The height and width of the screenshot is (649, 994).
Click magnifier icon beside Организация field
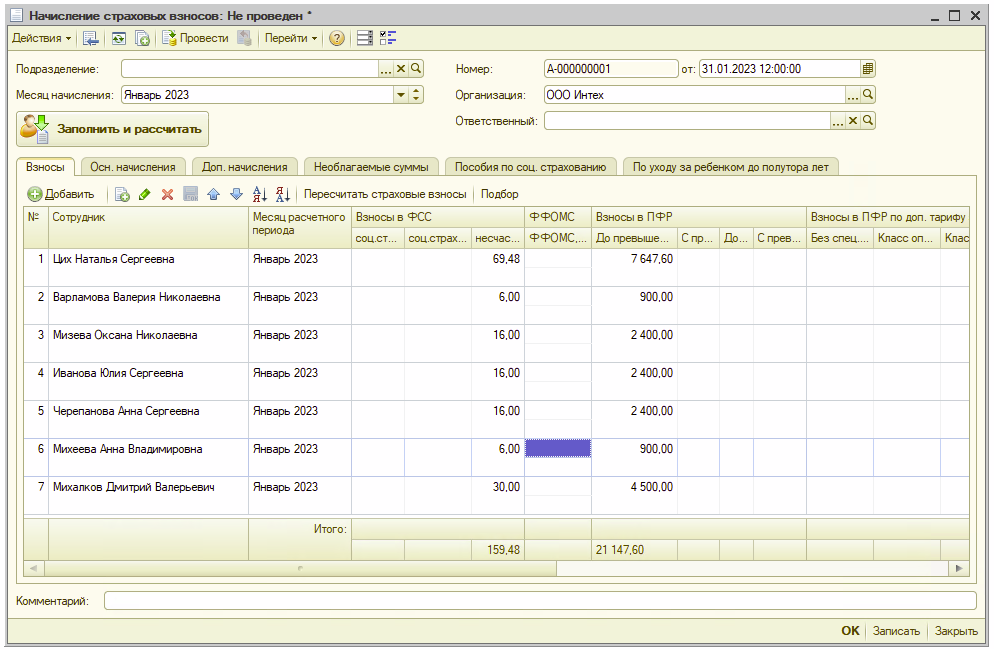(x=868, y=95)
